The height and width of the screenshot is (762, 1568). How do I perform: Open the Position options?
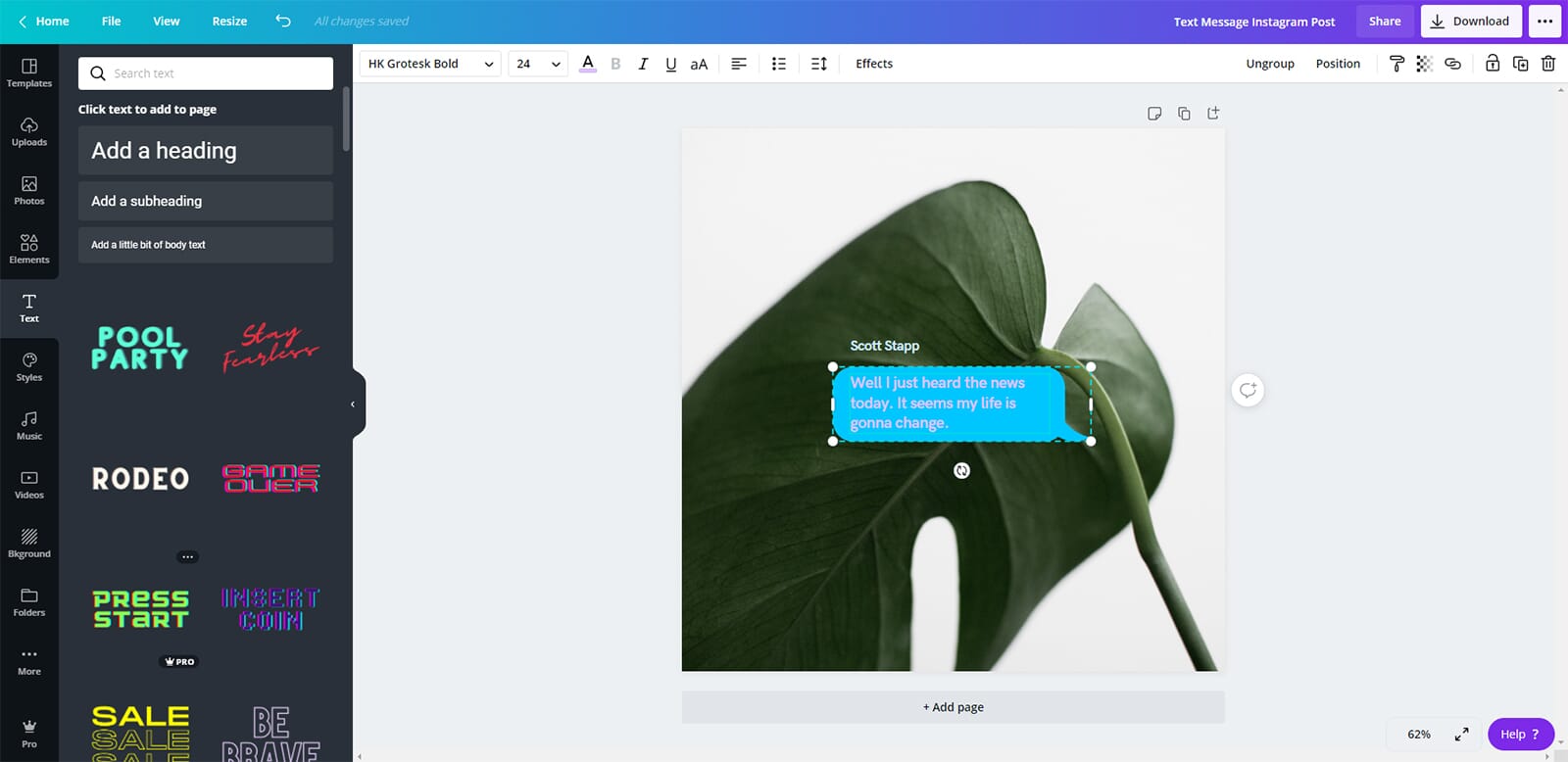click(1338, 64)
